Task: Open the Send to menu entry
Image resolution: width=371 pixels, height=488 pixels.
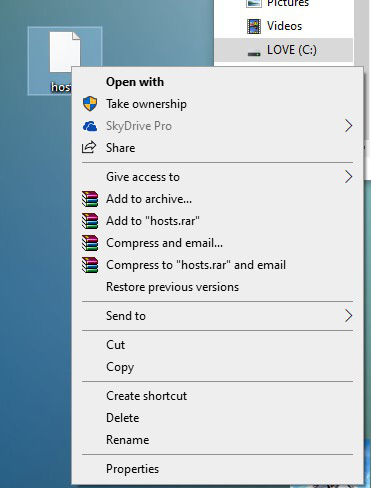Action: 217,316
